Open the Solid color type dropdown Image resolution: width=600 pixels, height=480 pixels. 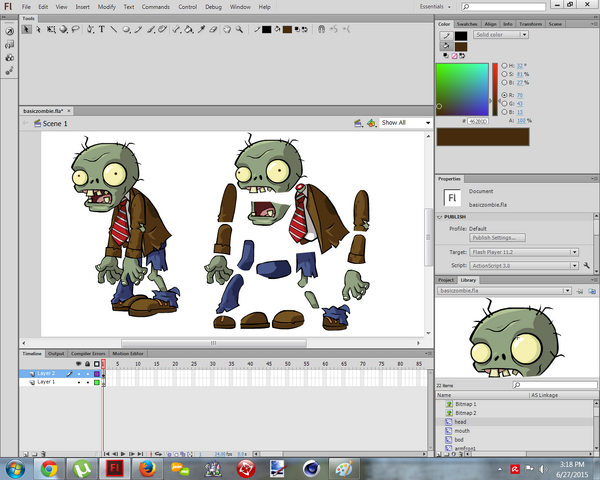click(x=501, y=34)
